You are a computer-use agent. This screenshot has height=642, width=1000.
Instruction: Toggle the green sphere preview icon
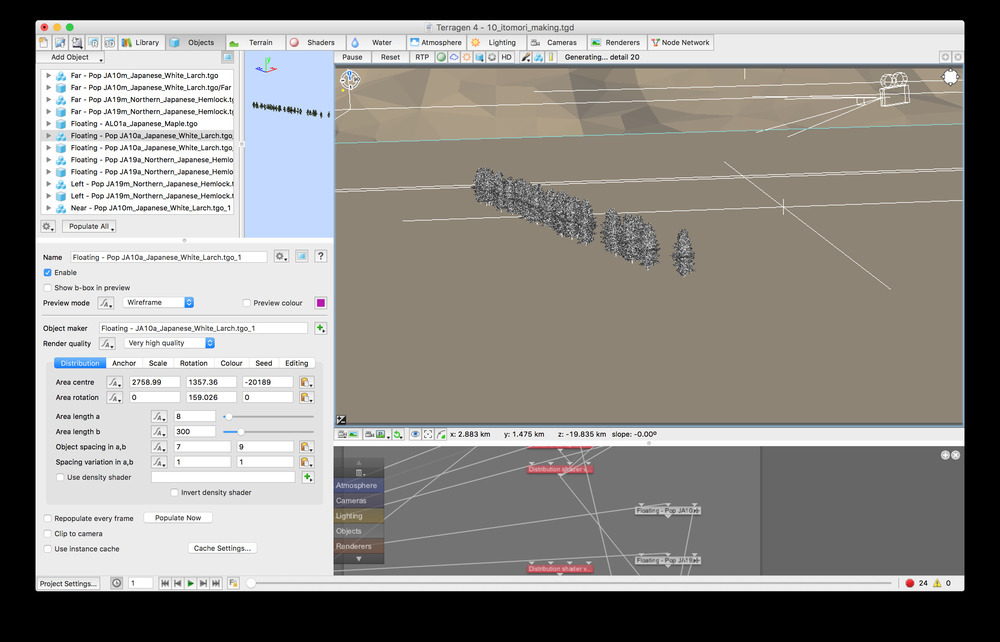441,57
